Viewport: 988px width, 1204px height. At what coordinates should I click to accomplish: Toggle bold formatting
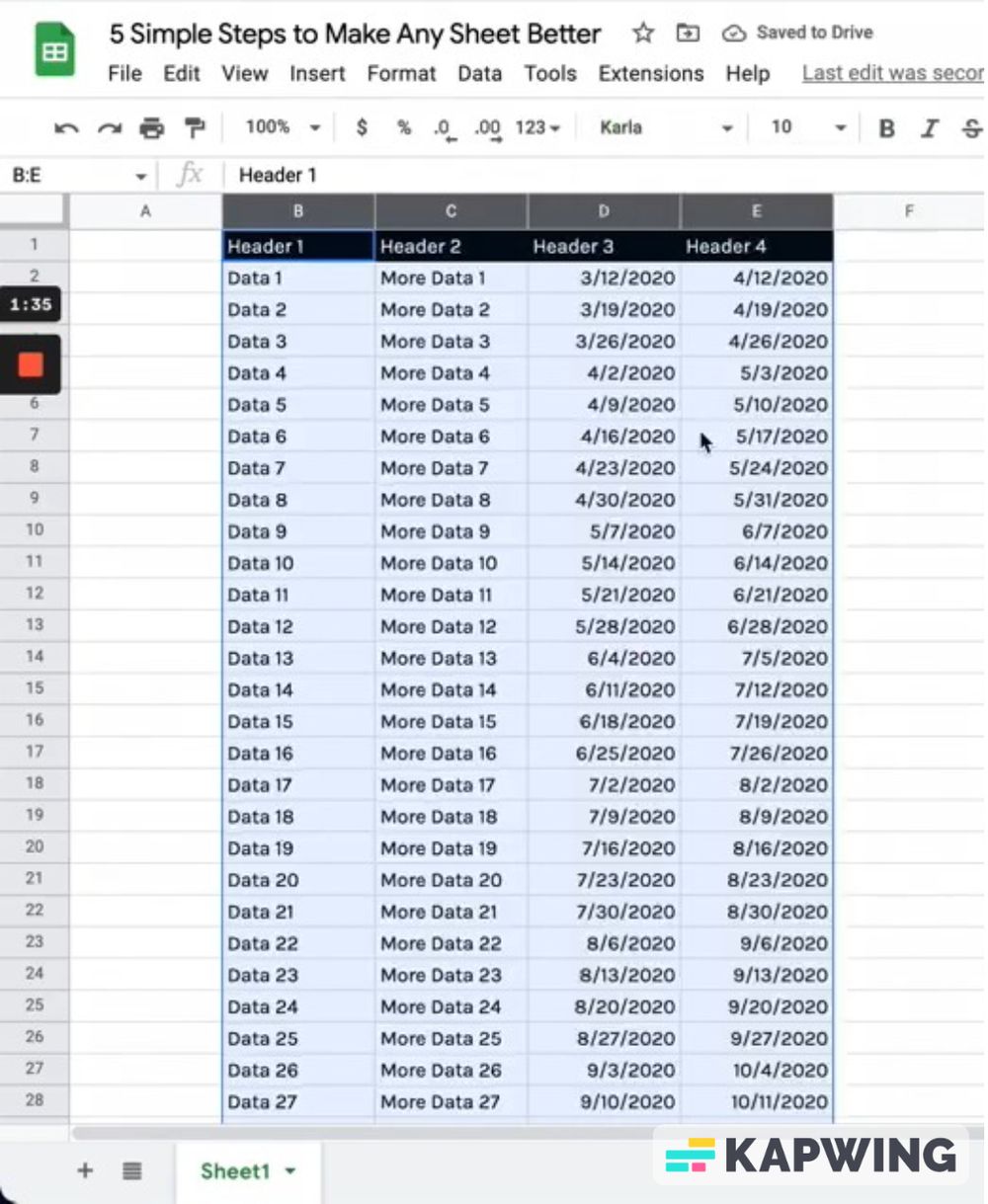(x=886, y=128)
